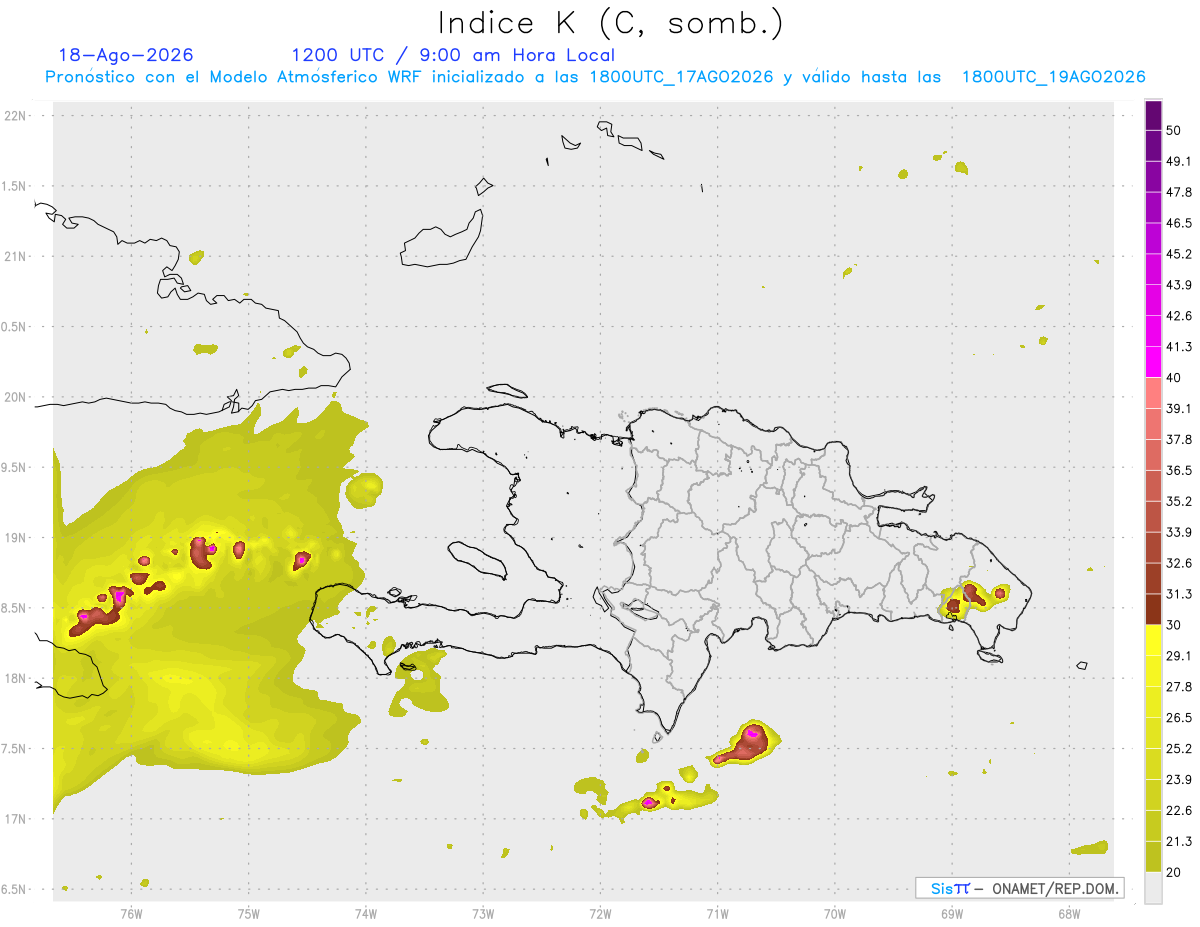Click the legend value "26.5"
This screenshot has height=927, width=1200.
coord(1179,718)
